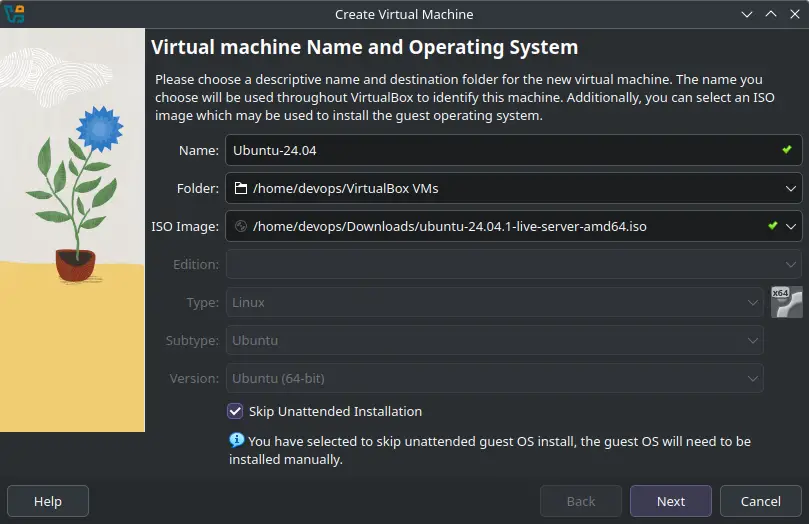Click the Help button
809x524 pixels.
48,501
